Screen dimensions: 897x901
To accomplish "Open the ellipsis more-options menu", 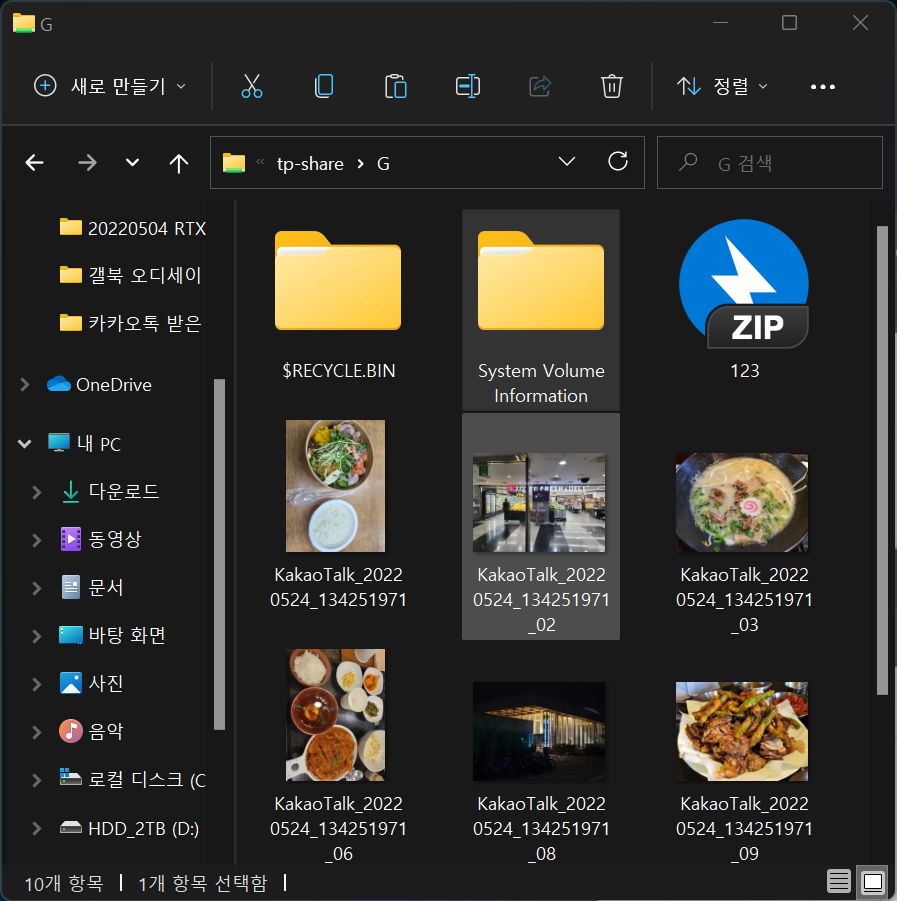I will pos(822,86).
